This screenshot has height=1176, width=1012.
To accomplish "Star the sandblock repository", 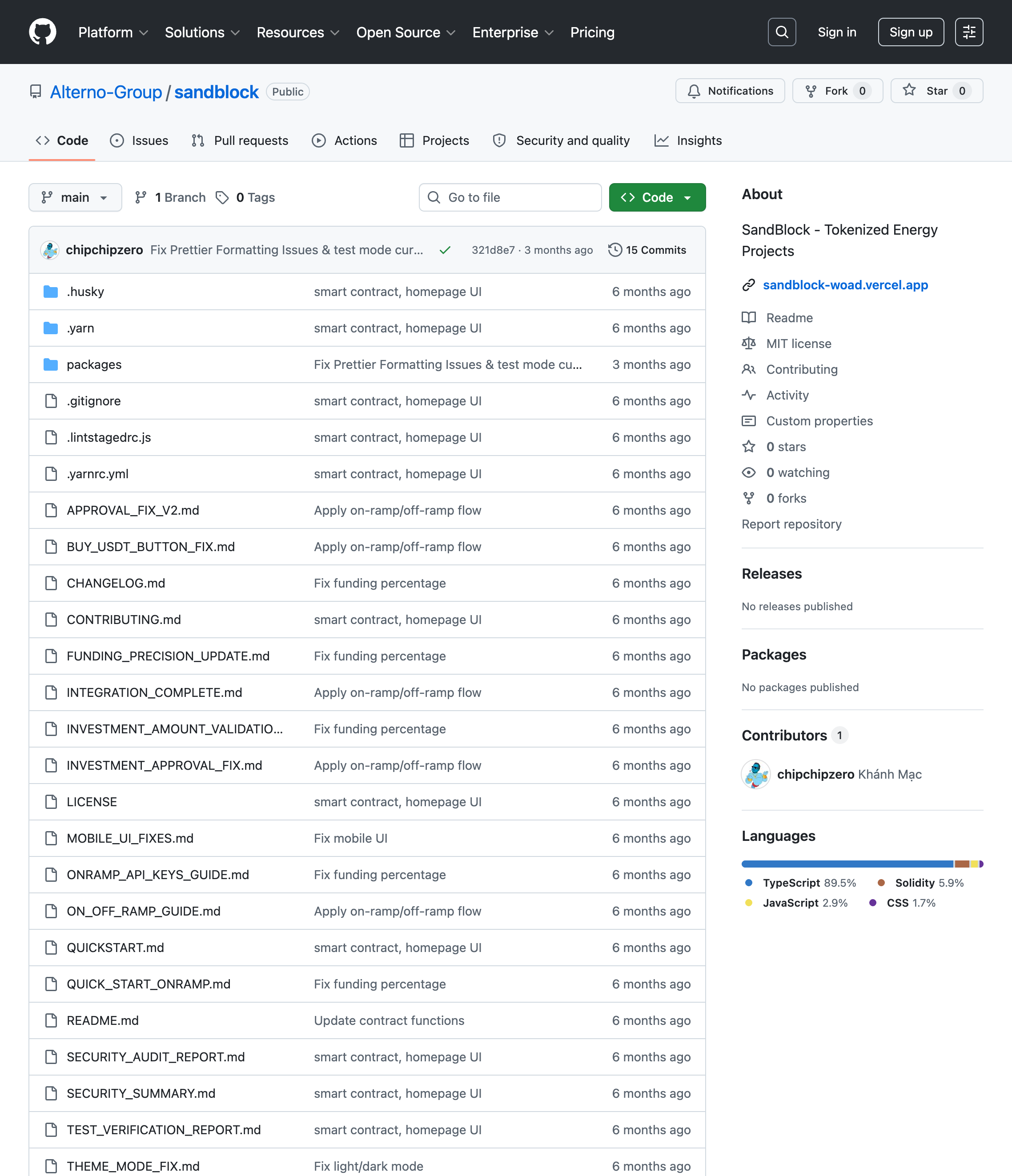I will [936, 91].
